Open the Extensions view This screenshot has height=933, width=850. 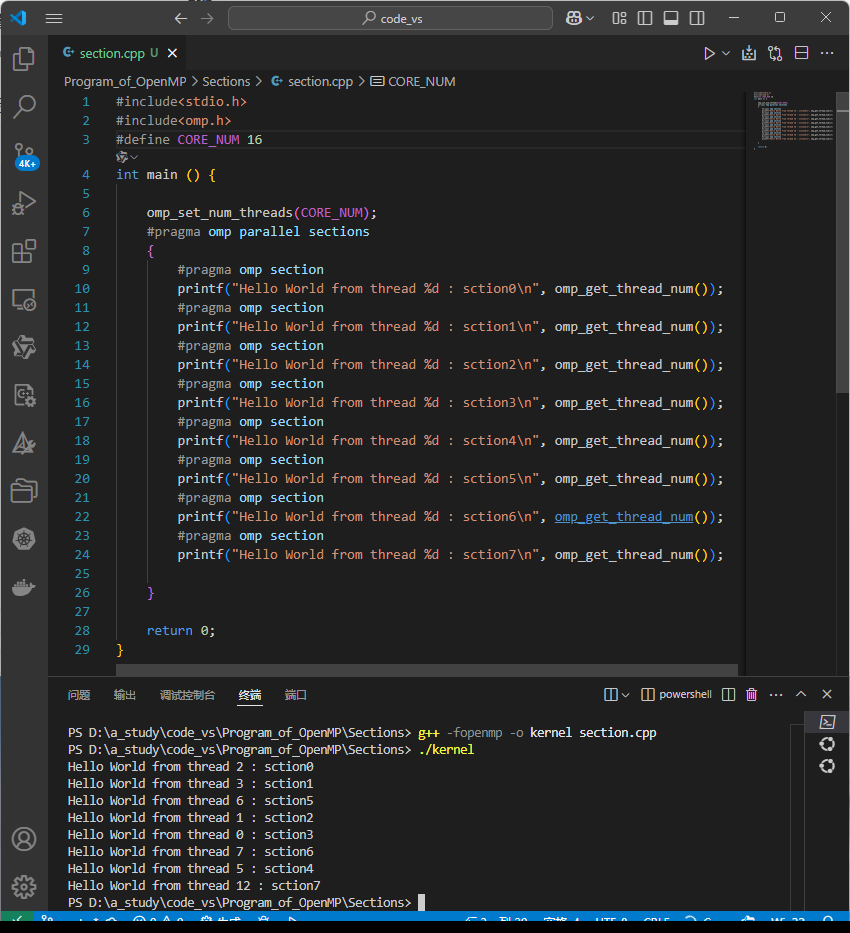[x=24, y=251]
